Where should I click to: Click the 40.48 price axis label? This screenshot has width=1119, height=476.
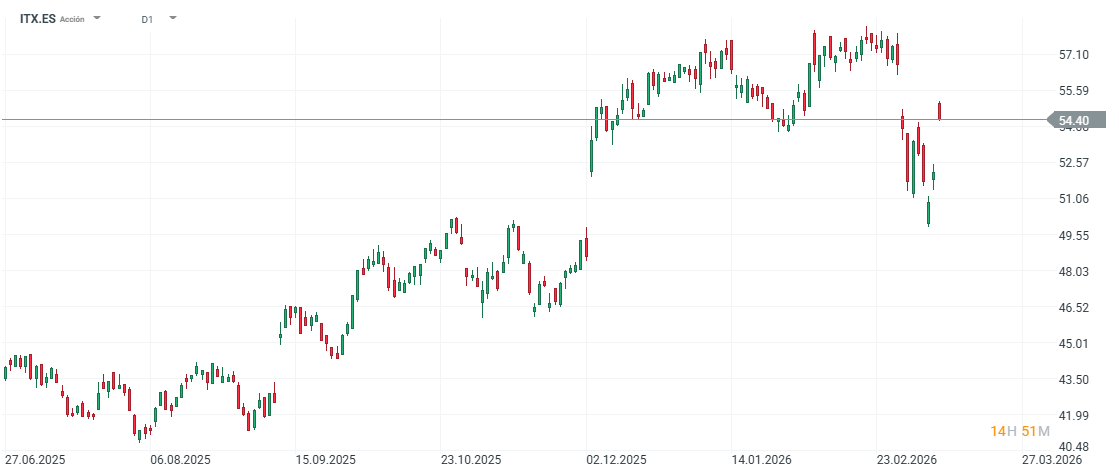click(1074, 447)
